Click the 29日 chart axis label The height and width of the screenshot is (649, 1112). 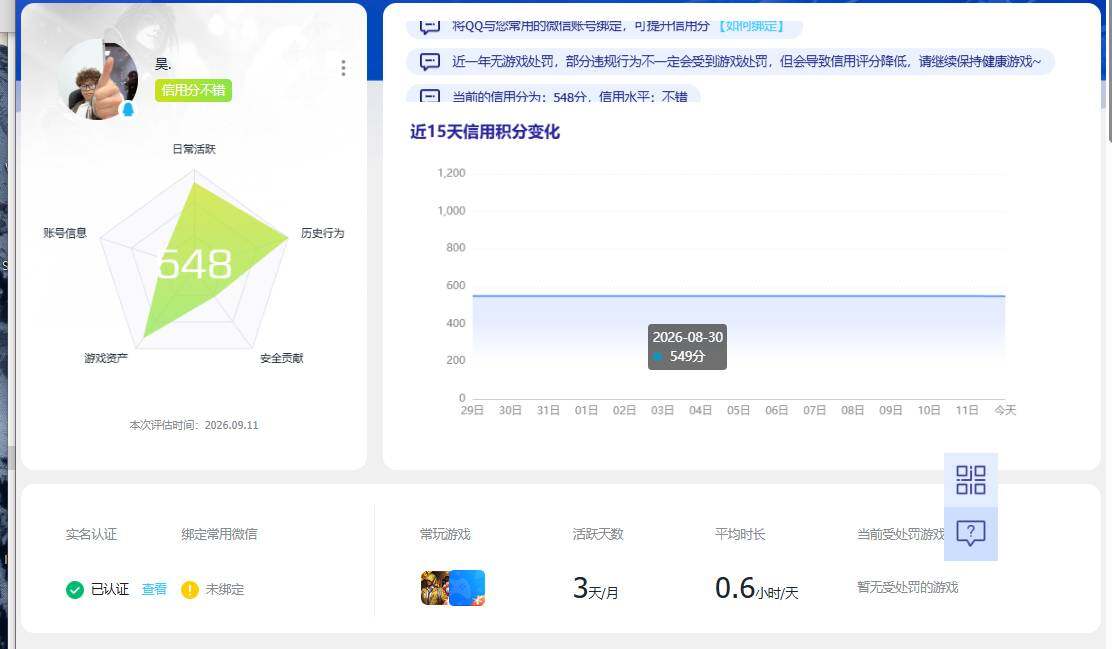click(x=472, y=410)
